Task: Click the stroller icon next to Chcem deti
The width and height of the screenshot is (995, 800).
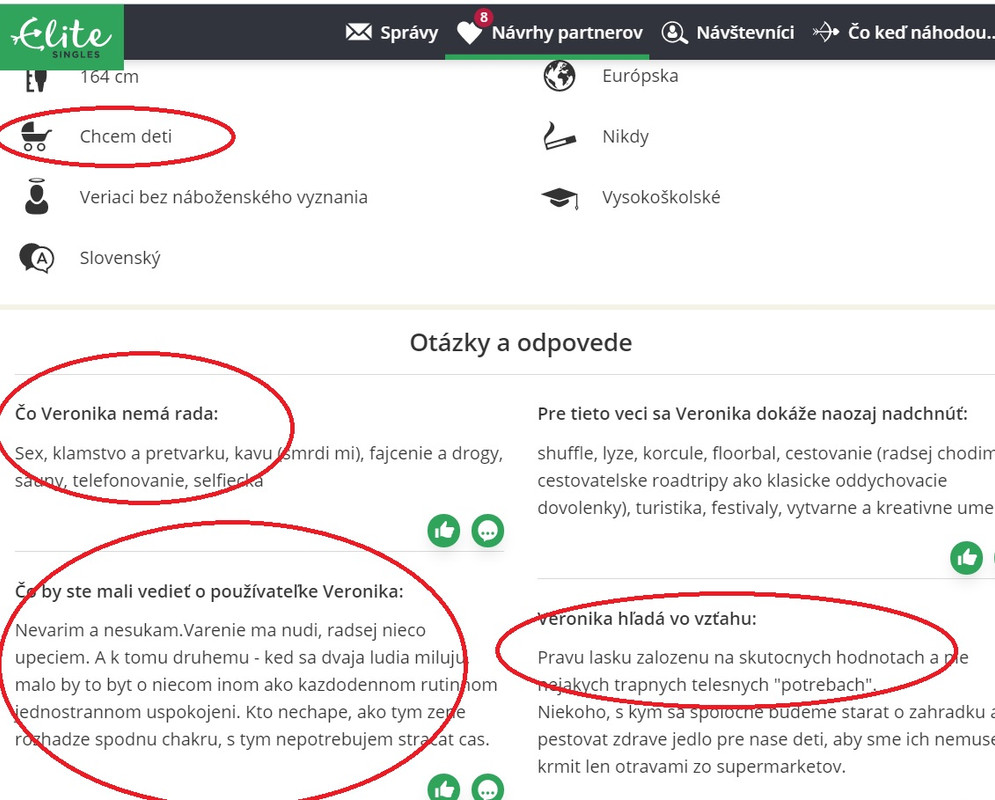Action: (x=36, y=136)
